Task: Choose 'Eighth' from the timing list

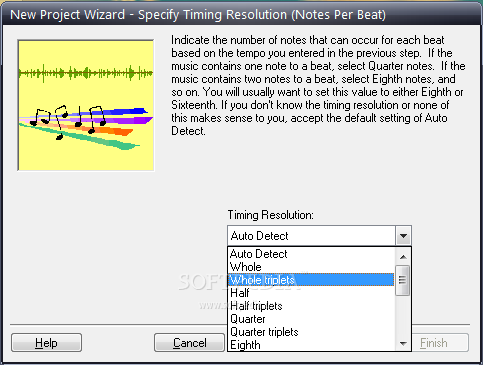Action: tap(311, 344)
